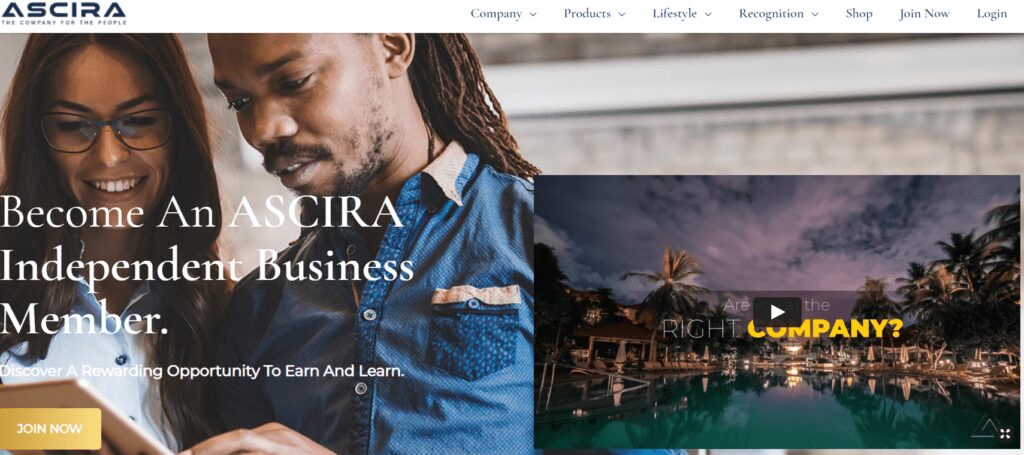Click the 'Become An ASCIRA' headline
Viewport: 1024px width, 455px height.
point(202,213)
